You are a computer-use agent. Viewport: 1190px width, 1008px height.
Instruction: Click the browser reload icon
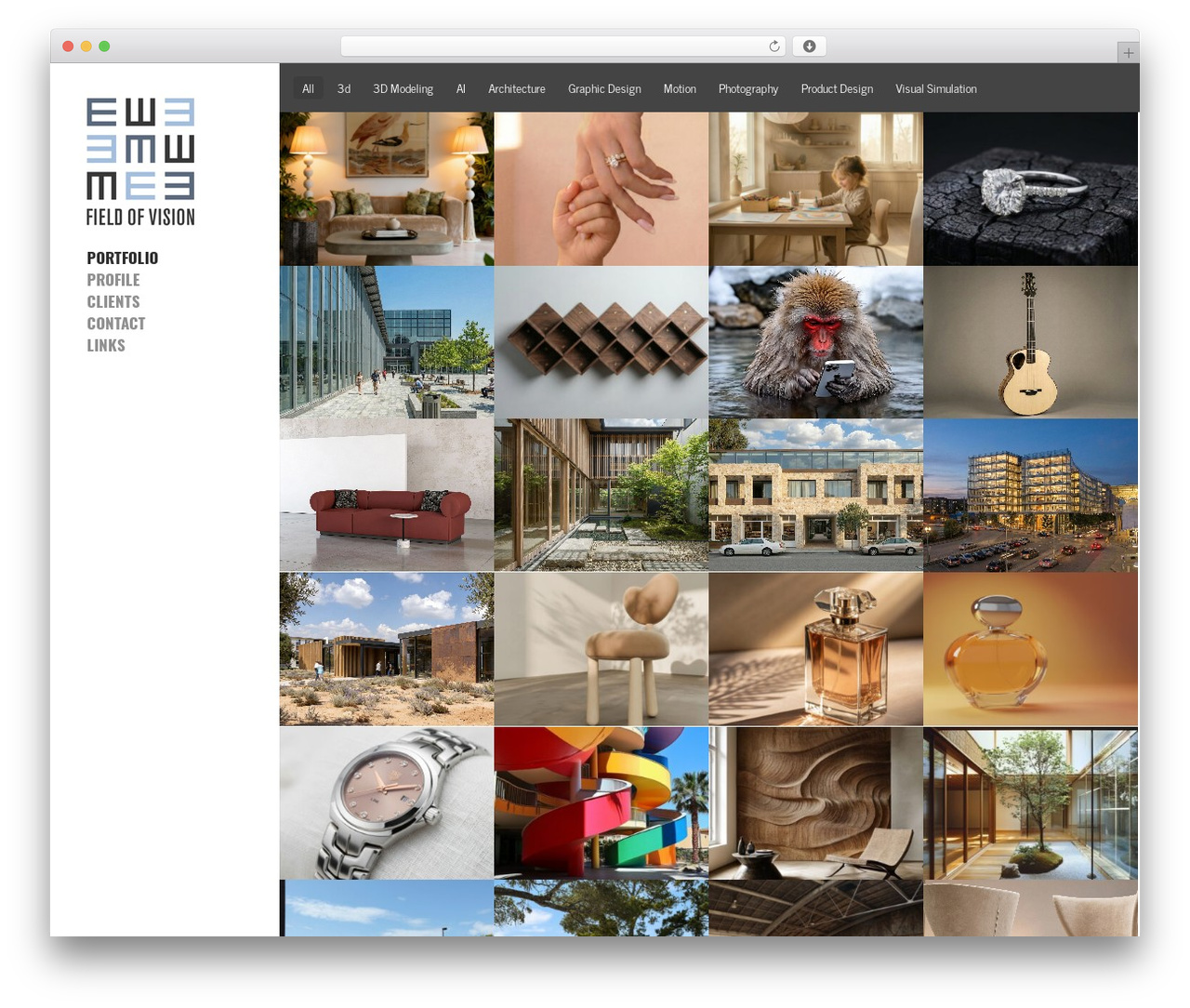pyautogui.click(x=774, y=46)
